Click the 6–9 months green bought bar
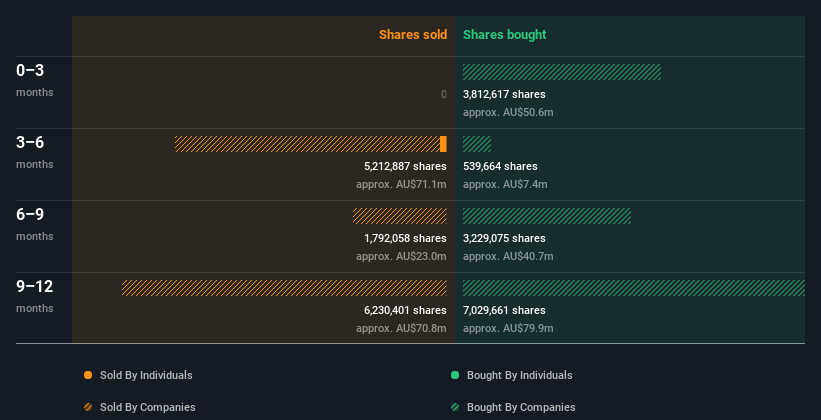821x420 pixels. tap(547, 216)
